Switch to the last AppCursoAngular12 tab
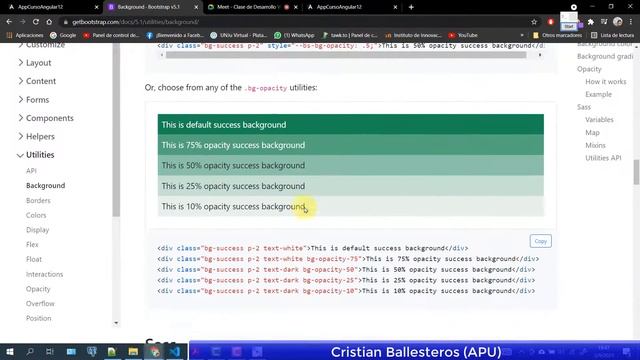 [x=351, y=7]
